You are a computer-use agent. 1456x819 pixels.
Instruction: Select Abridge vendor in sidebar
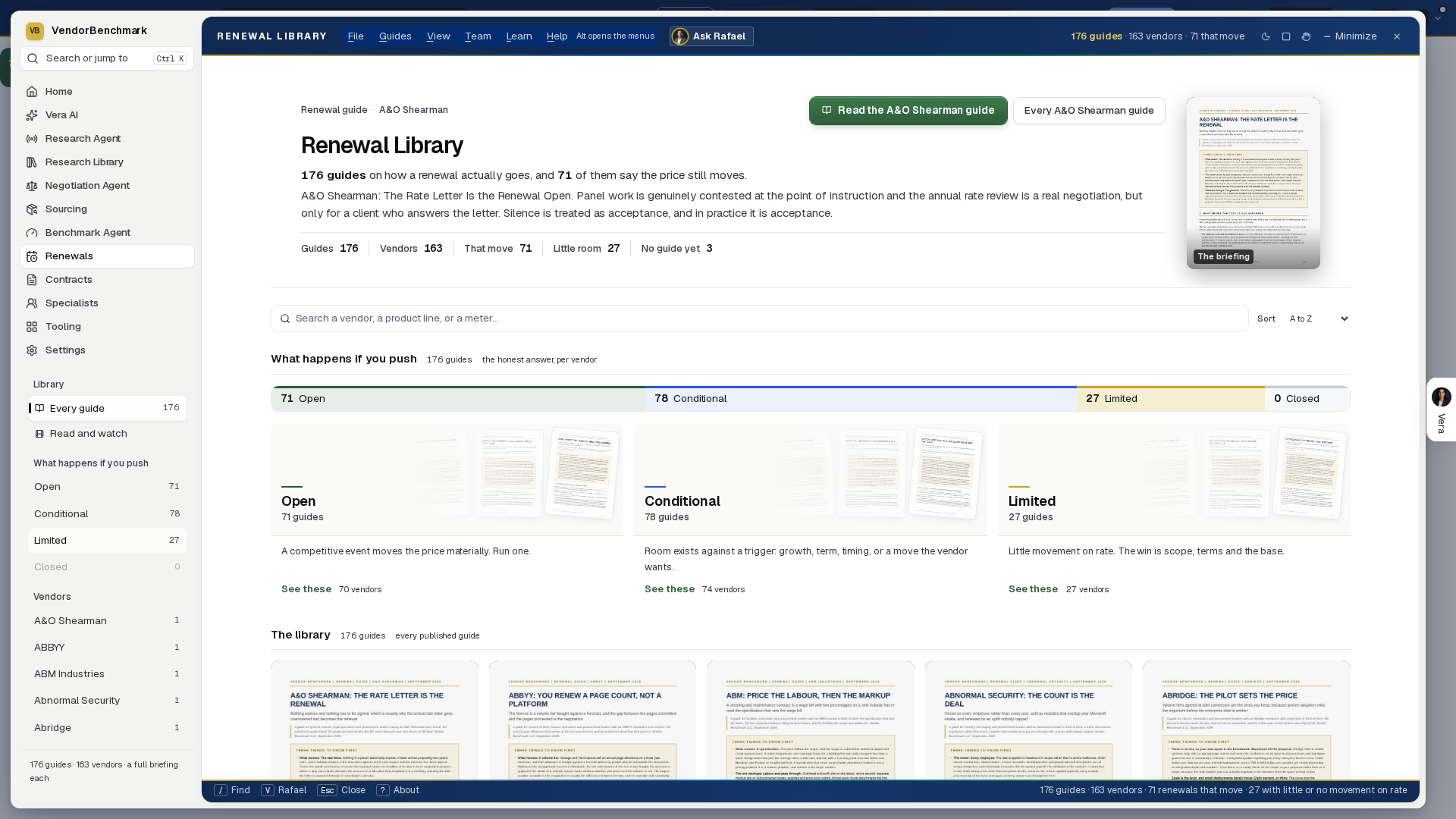coord(107,728)
